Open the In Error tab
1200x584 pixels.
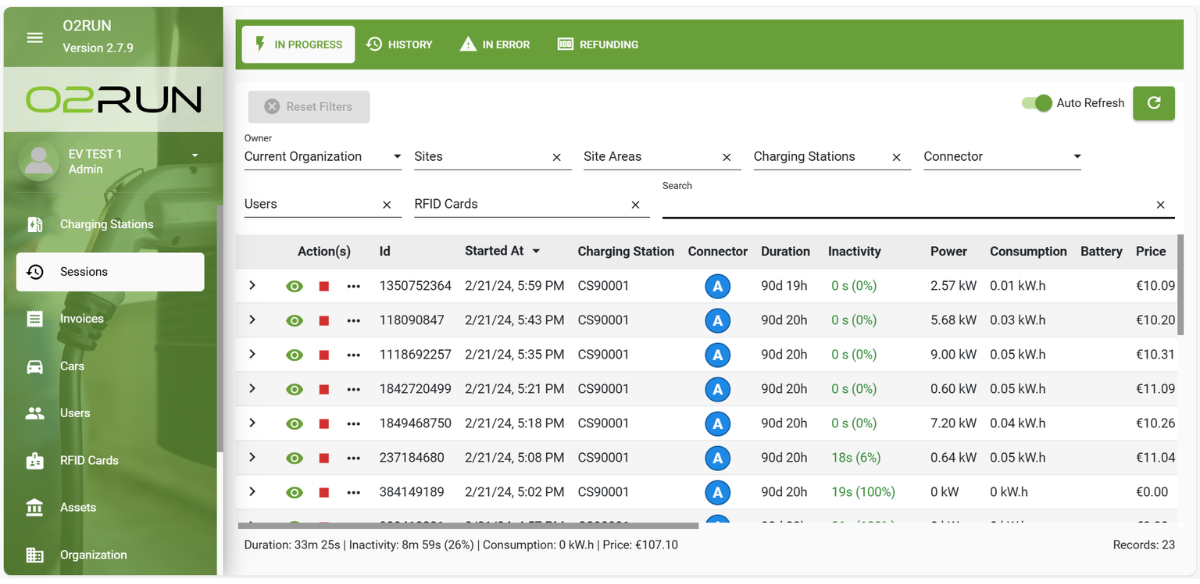pos(495,45)
